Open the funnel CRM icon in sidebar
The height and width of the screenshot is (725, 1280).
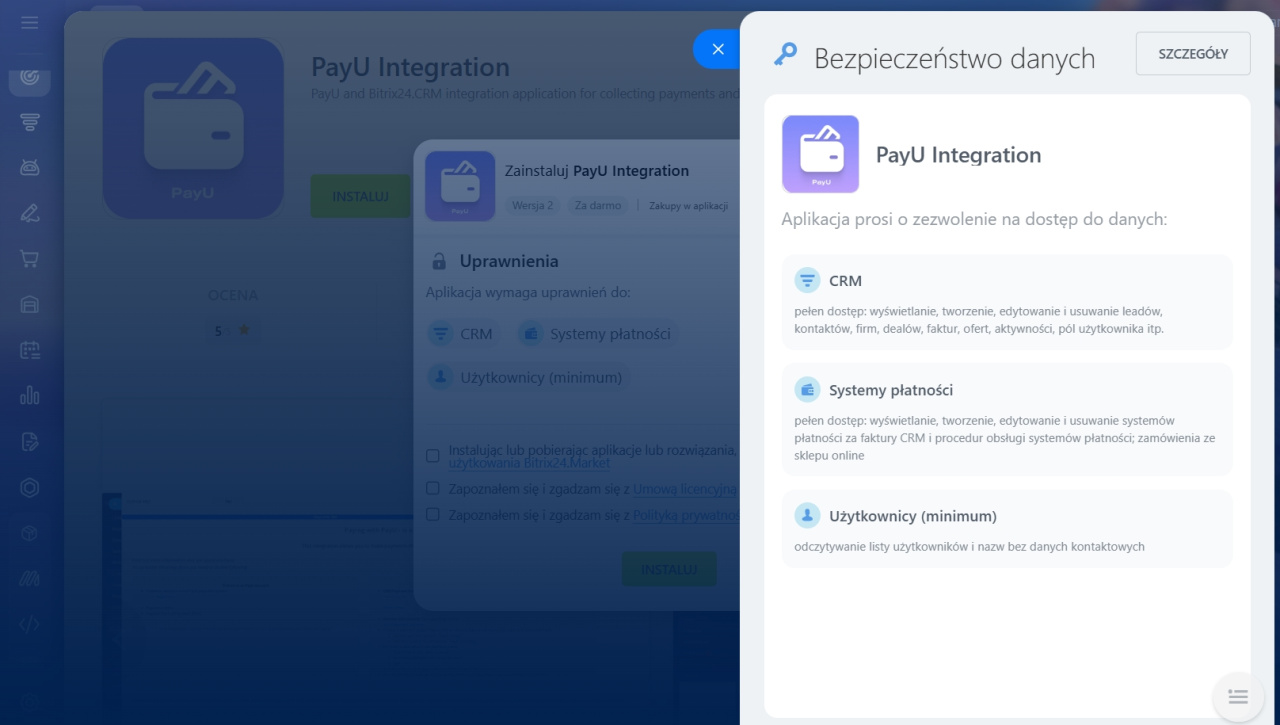[29, 122]
